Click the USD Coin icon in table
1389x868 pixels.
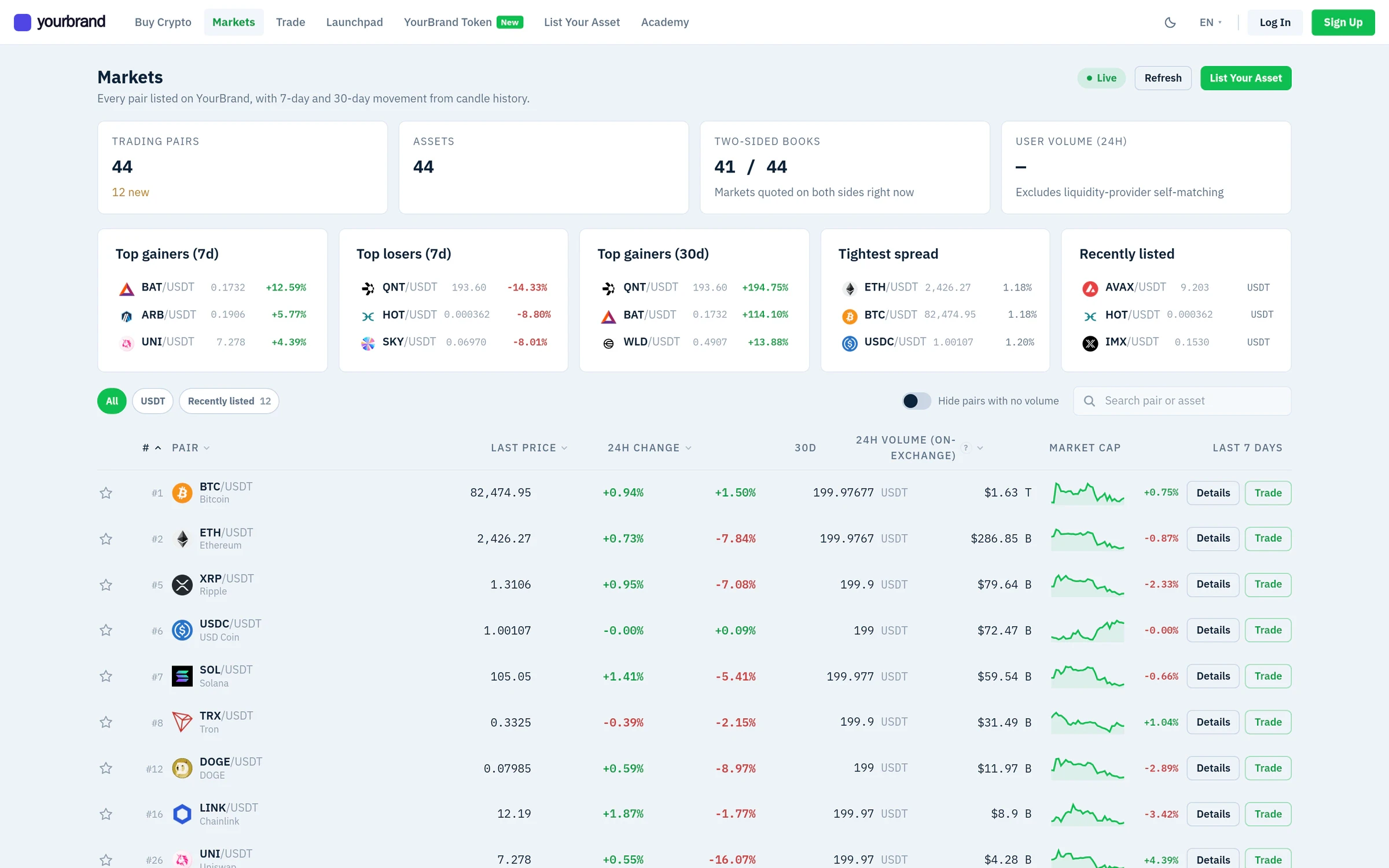(x=182, y=630)
